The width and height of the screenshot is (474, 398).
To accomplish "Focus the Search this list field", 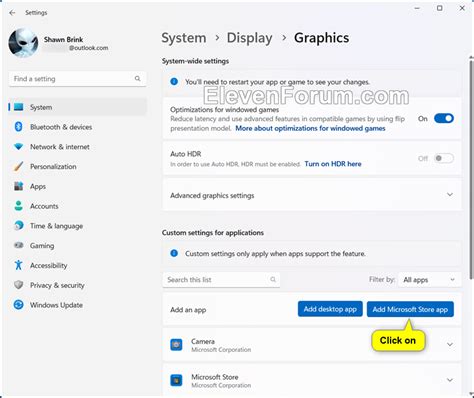I will (x=221, y=280).
